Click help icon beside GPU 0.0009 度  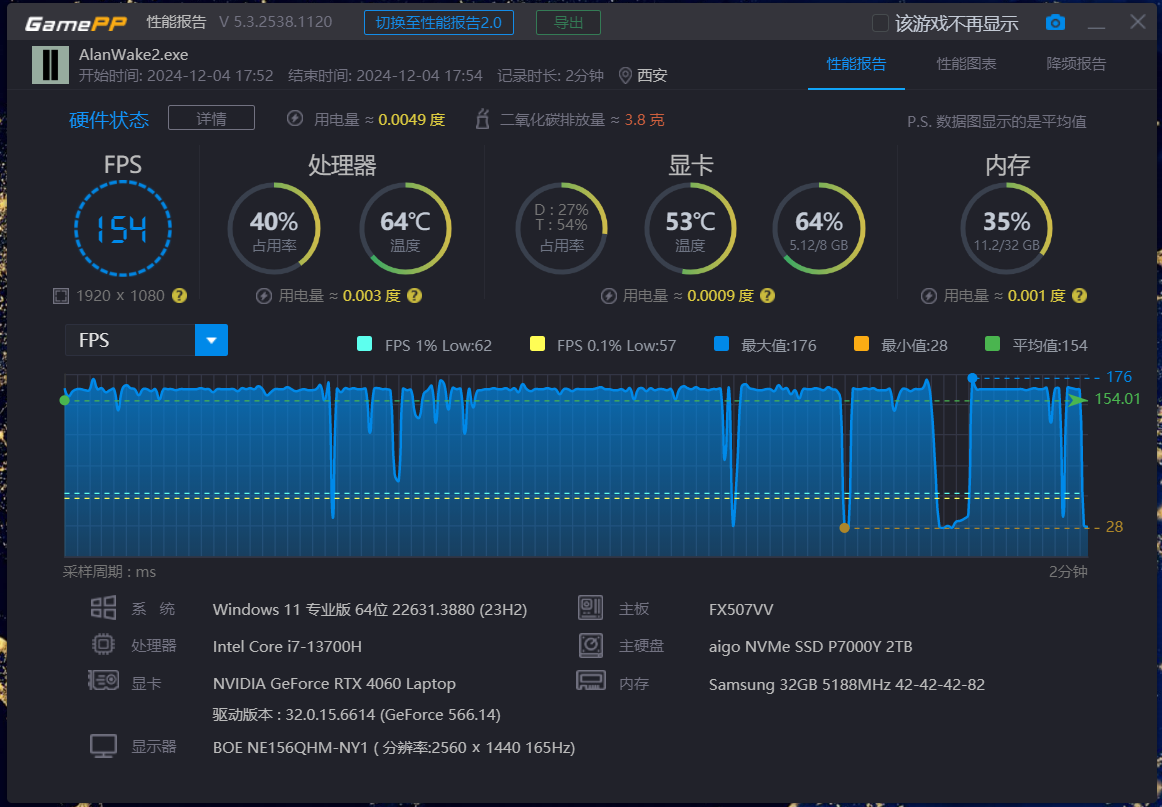pos(768,296)
